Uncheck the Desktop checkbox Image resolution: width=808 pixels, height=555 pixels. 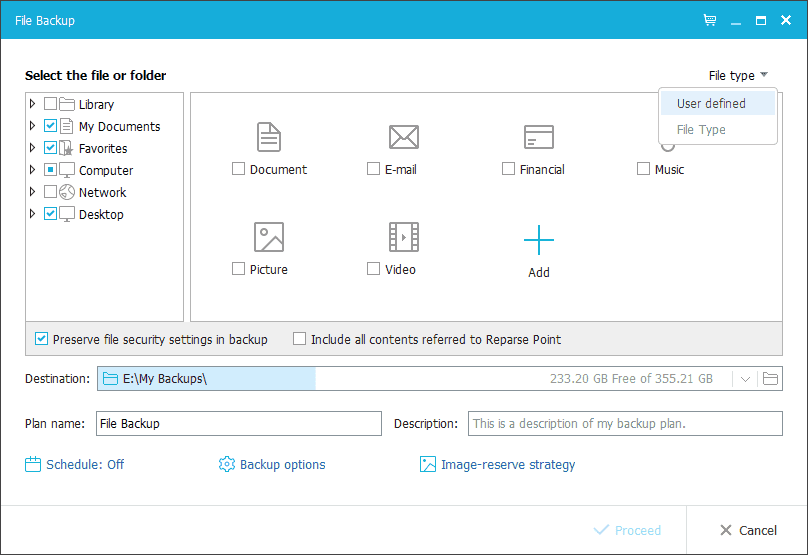[x=50, y=213]
